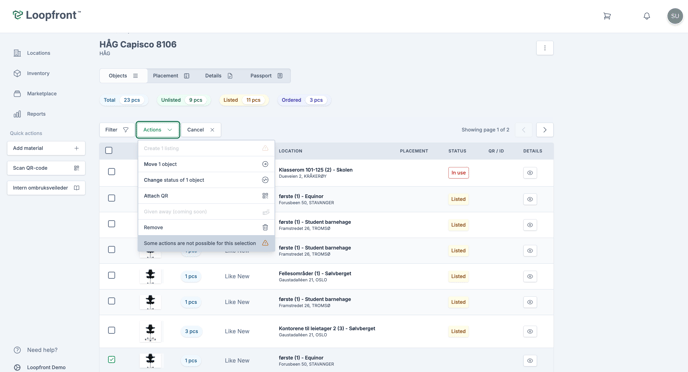
Task: Click the Add material button
Action: pyautogui.click(x=46, y=148)
